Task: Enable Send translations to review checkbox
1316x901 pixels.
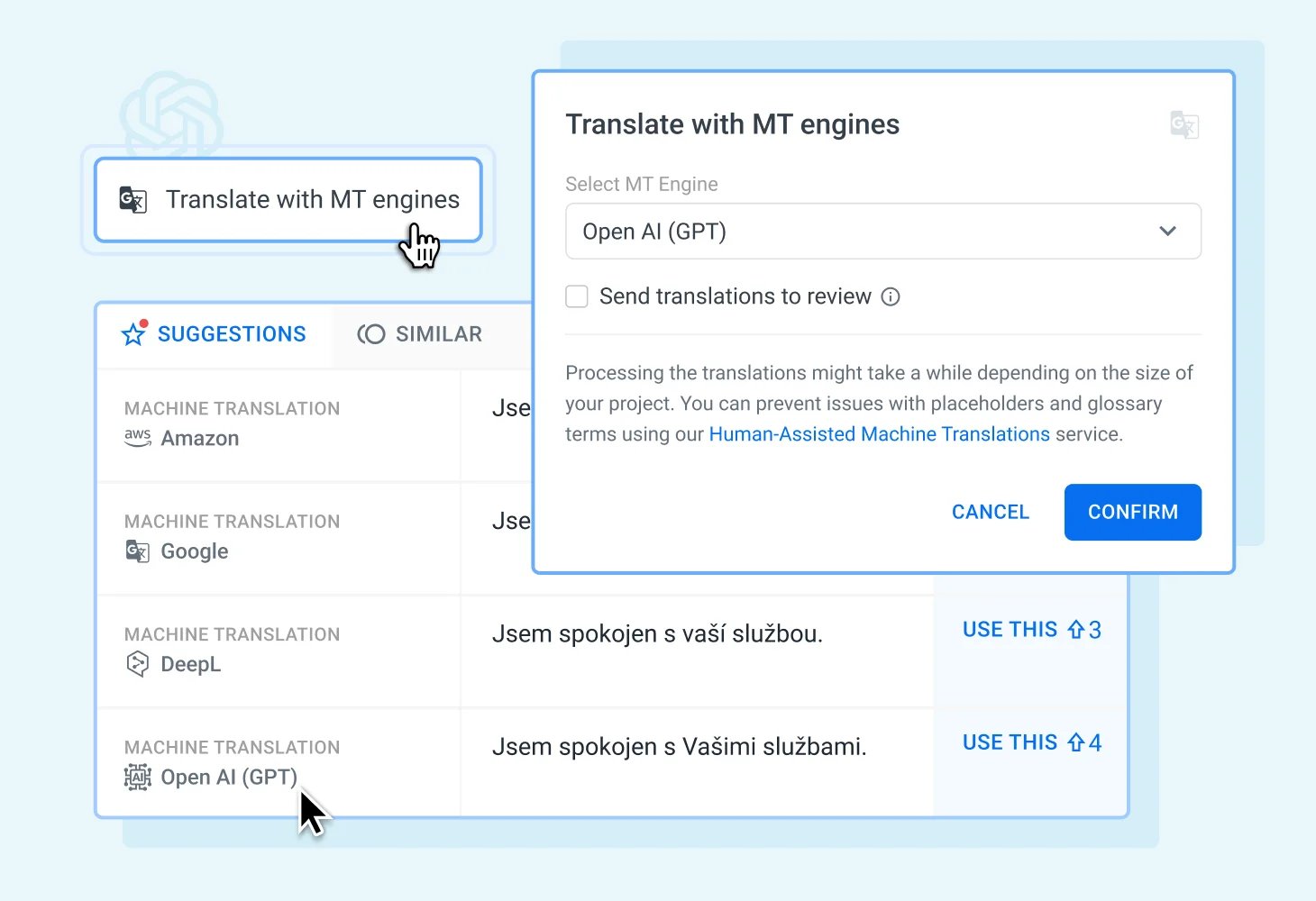Action: click(577, 296)
